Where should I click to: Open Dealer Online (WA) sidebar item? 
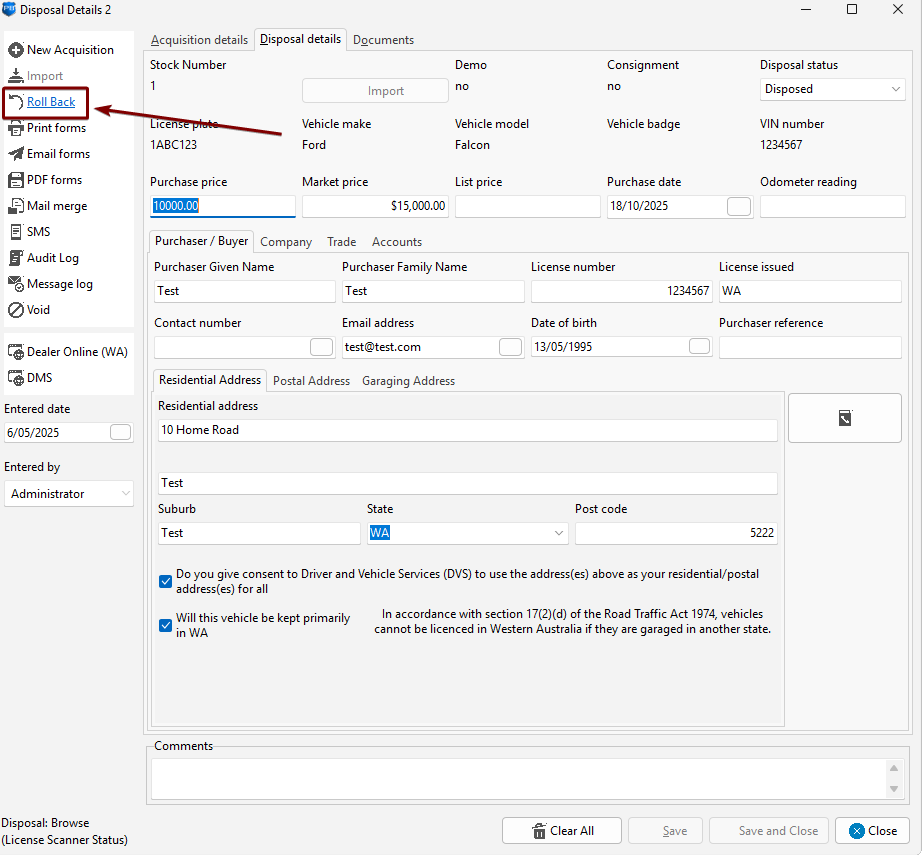tap(76, 352)
